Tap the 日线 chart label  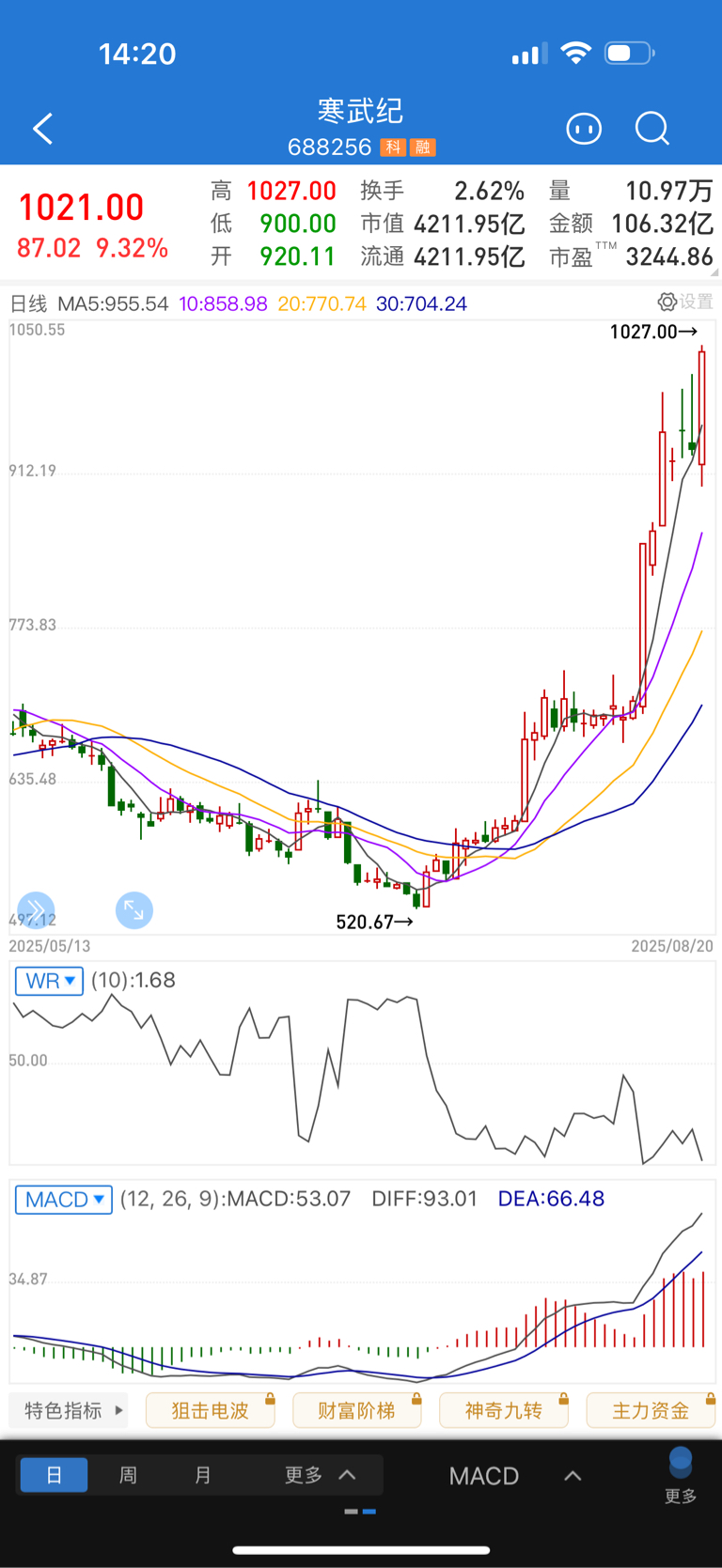[x=28, y=303]
